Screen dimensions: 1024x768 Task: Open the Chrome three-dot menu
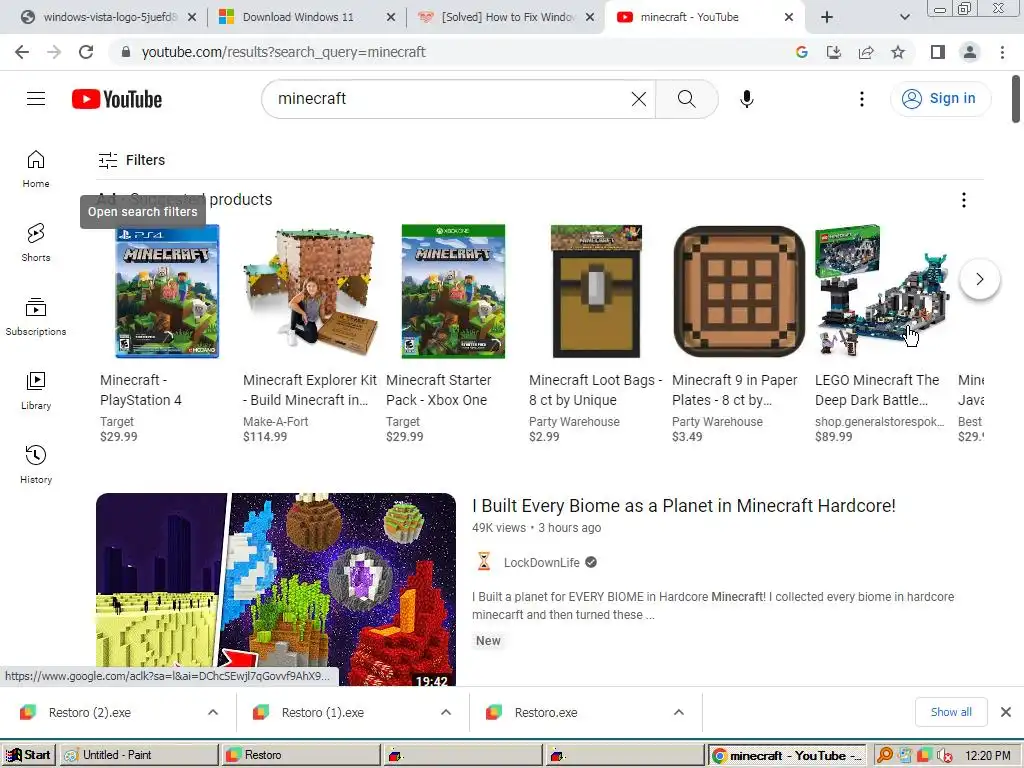(1002, 52)
